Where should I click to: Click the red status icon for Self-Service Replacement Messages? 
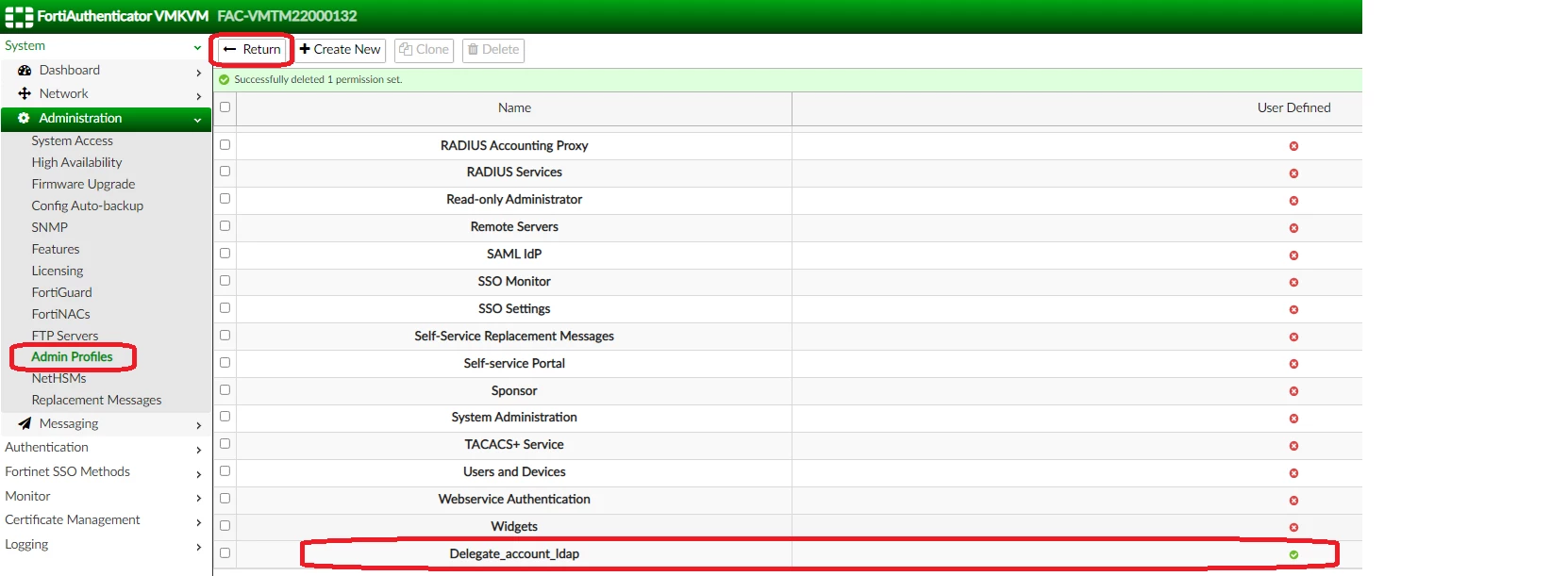point(1293,337)
